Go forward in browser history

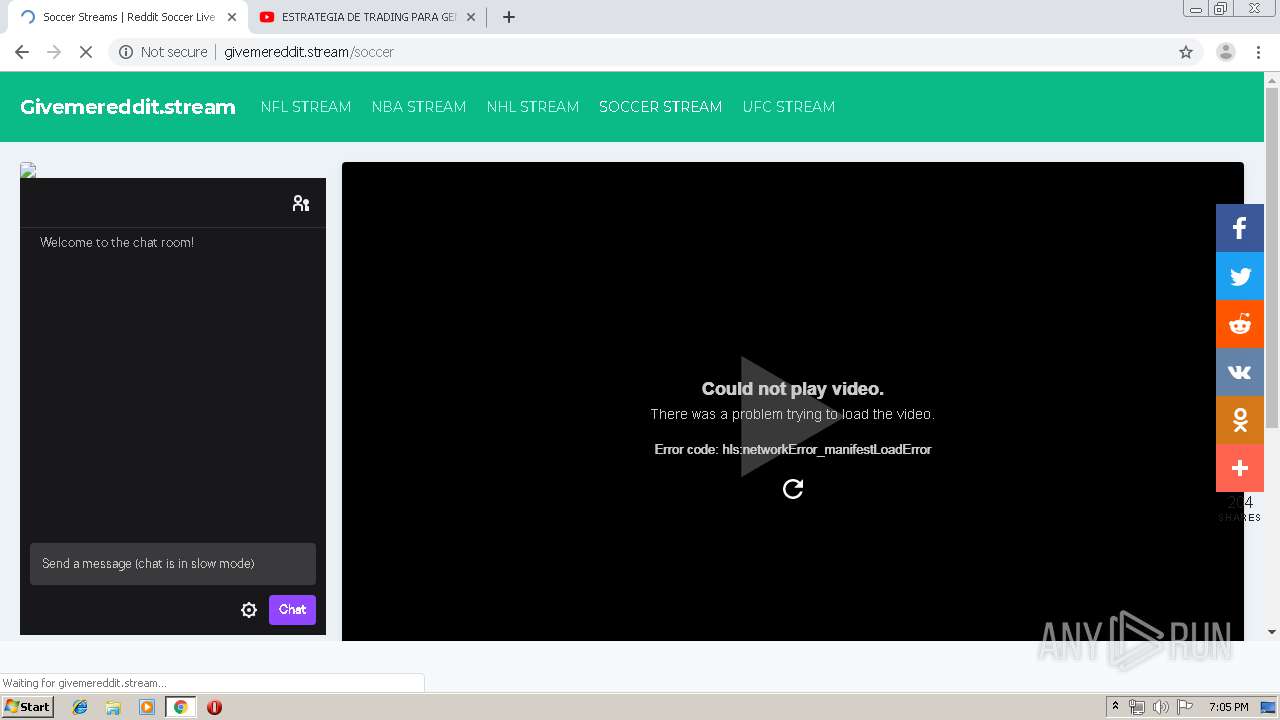[x=54, y=52]
